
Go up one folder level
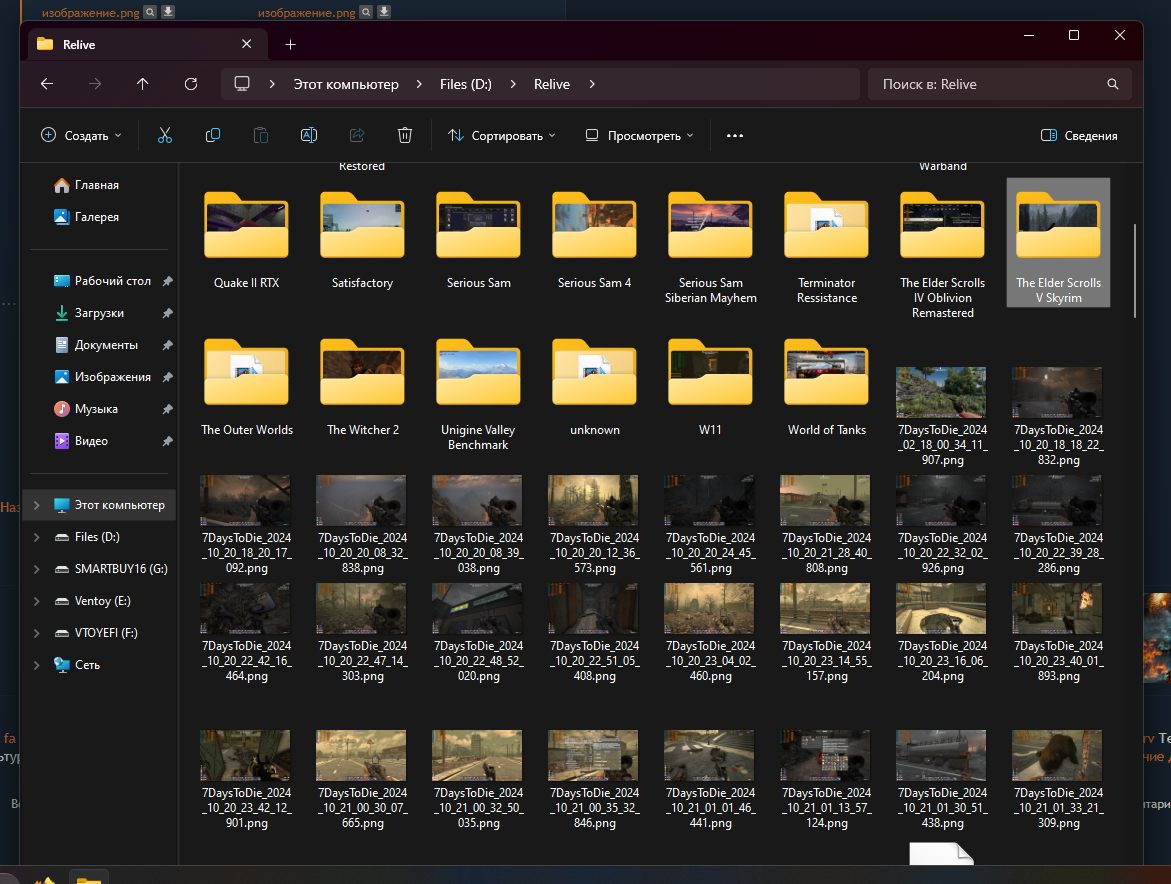point(143,84)
